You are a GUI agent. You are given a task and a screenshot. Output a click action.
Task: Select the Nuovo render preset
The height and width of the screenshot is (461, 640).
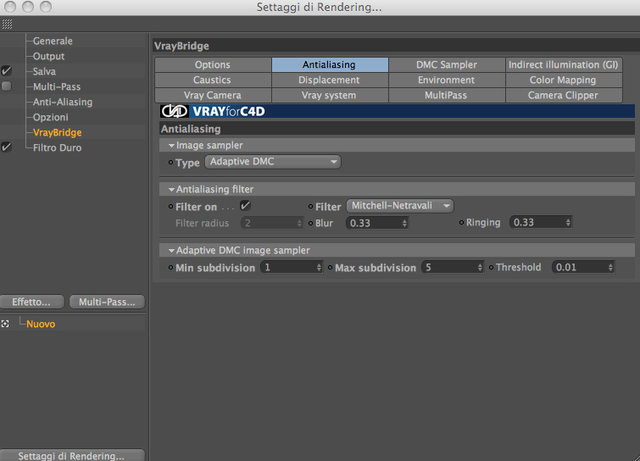pos(40,324)
